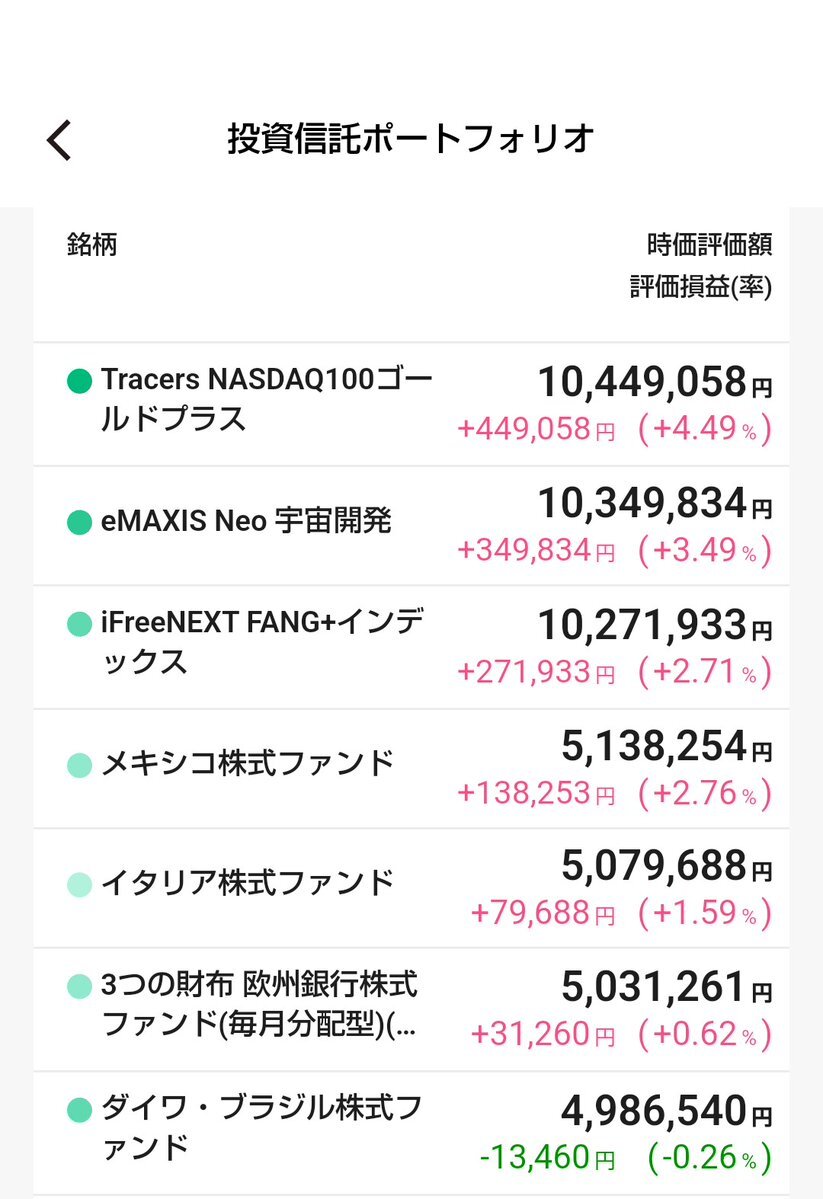The height and width of the screenshot is (1199, 823).
Task: Click the メキシコ株式ファンド color dot
Action: [79, 766]
